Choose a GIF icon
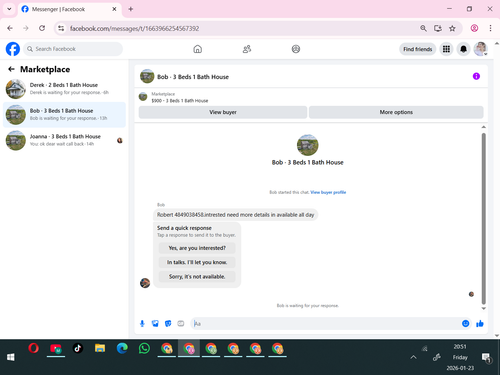 coord(181,323)
